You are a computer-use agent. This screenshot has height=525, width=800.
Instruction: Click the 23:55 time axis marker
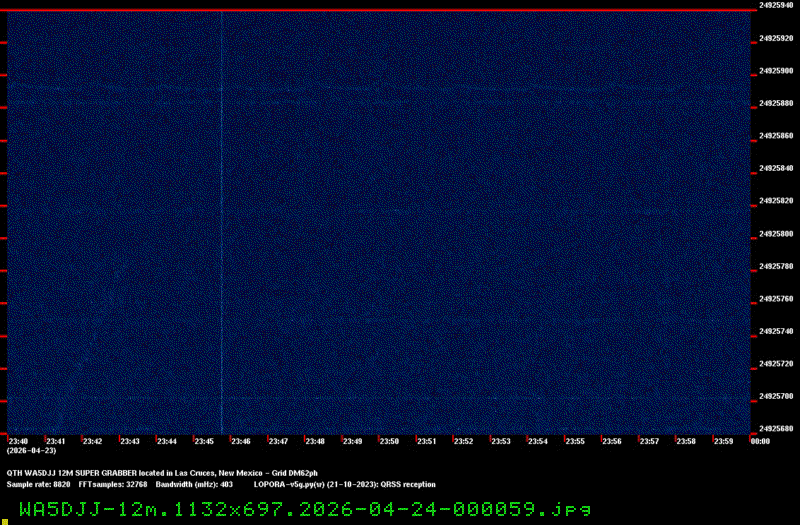[574, 441]
